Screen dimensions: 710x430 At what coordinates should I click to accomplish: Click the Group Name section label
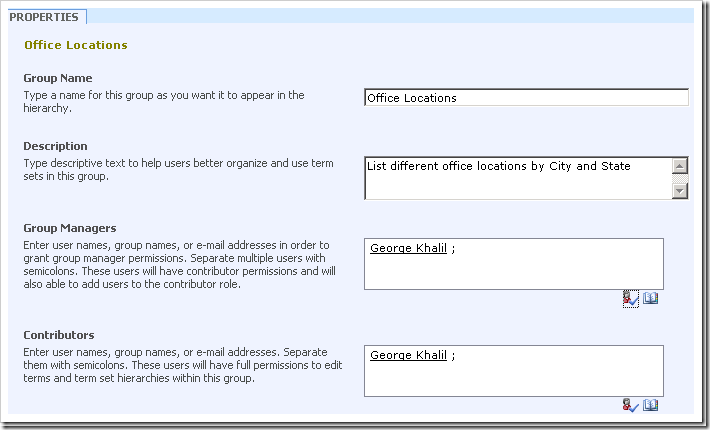click(58, 78)
